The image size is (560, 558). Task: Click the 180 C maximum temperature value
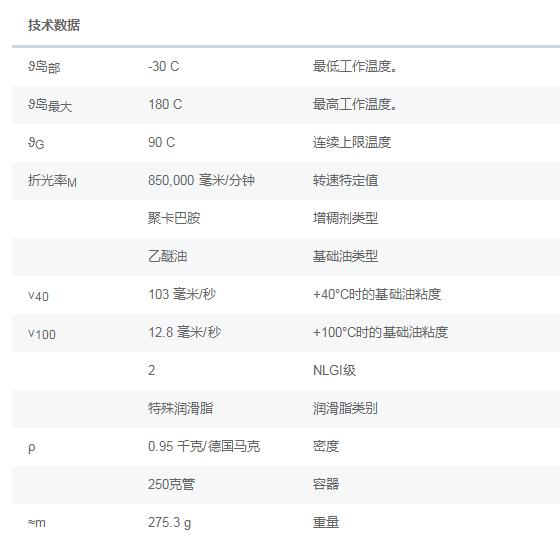click(165, 104)
